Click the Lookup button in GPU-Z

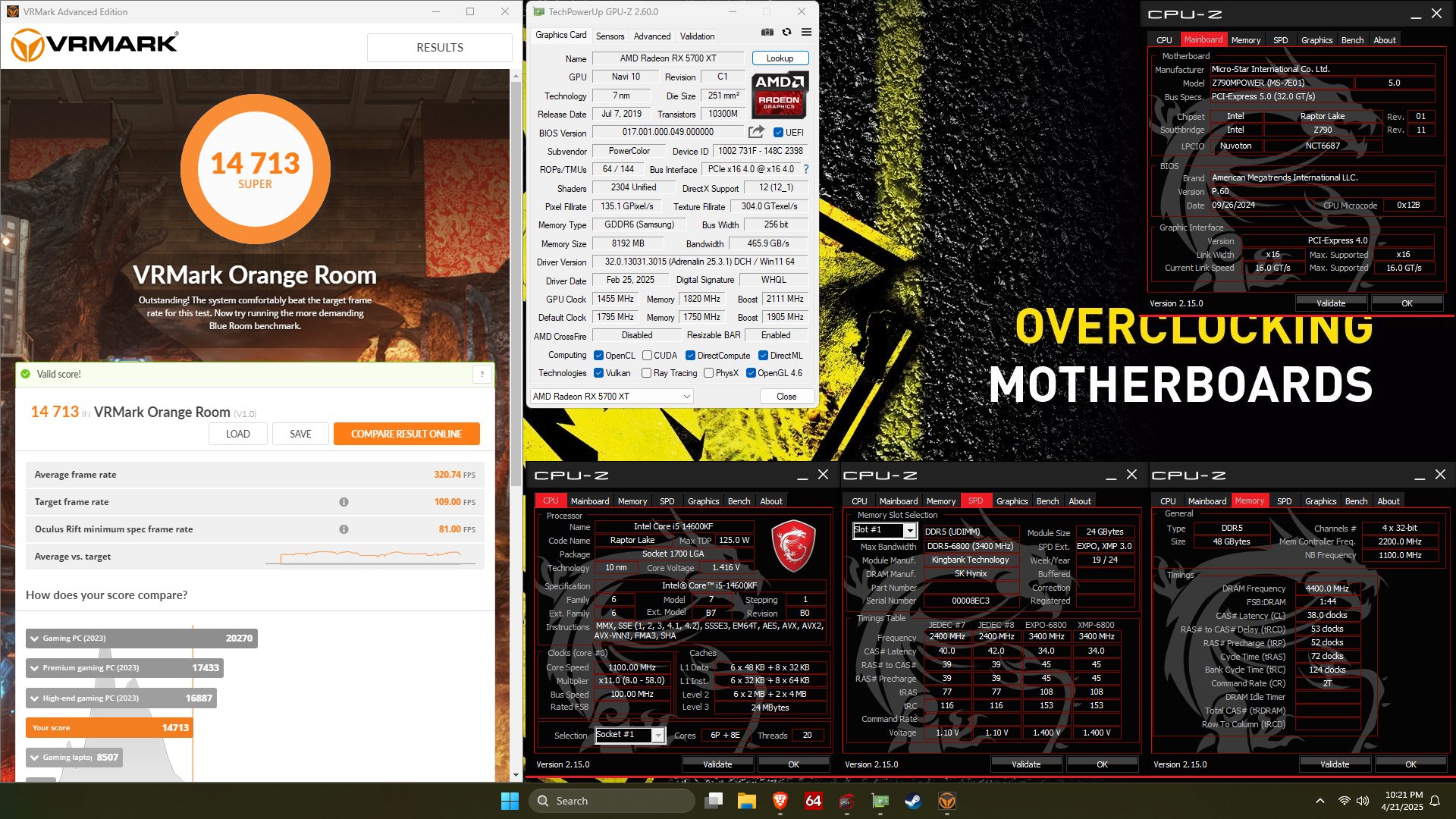point(780,58)
